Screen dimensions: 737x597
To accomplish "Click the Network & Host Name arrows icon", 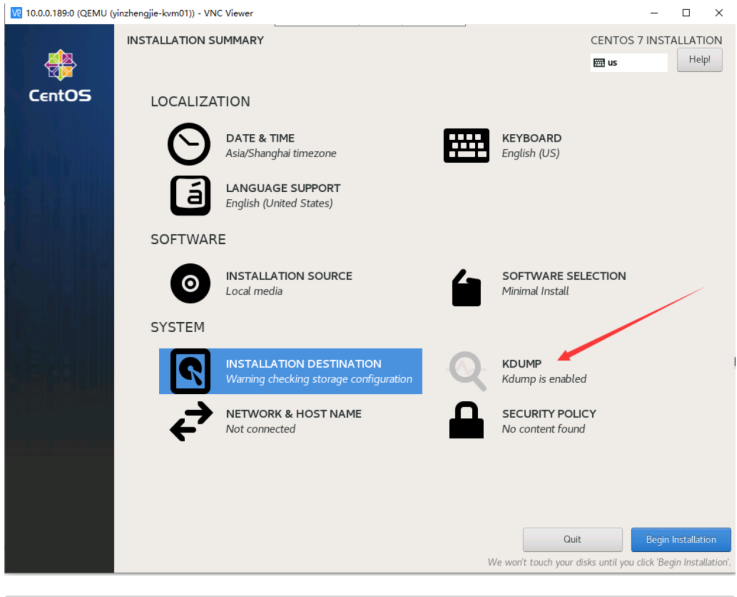I will tap(191, 421).
